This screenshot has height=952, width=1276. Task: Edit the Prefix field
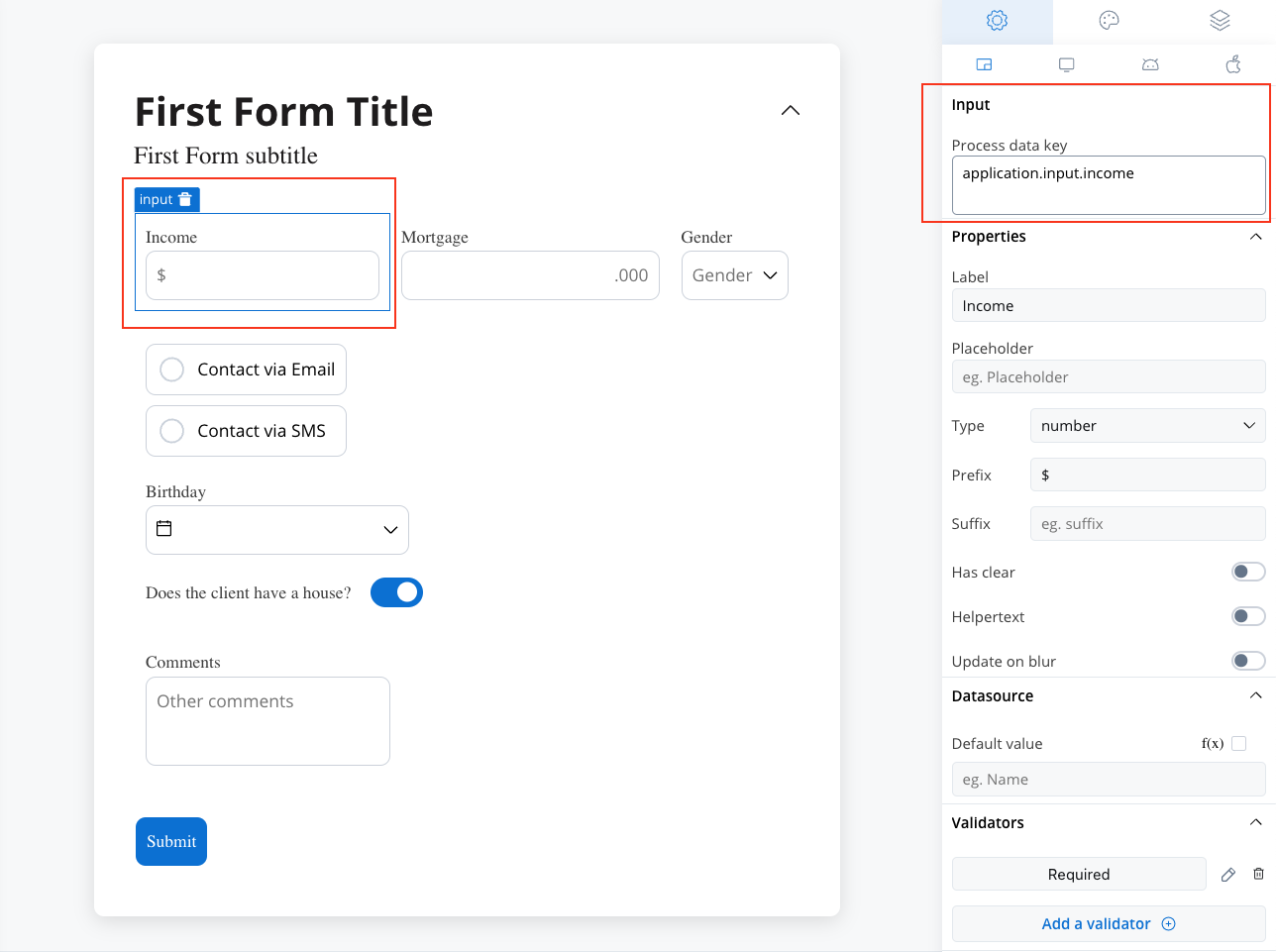click(1148, 475)
